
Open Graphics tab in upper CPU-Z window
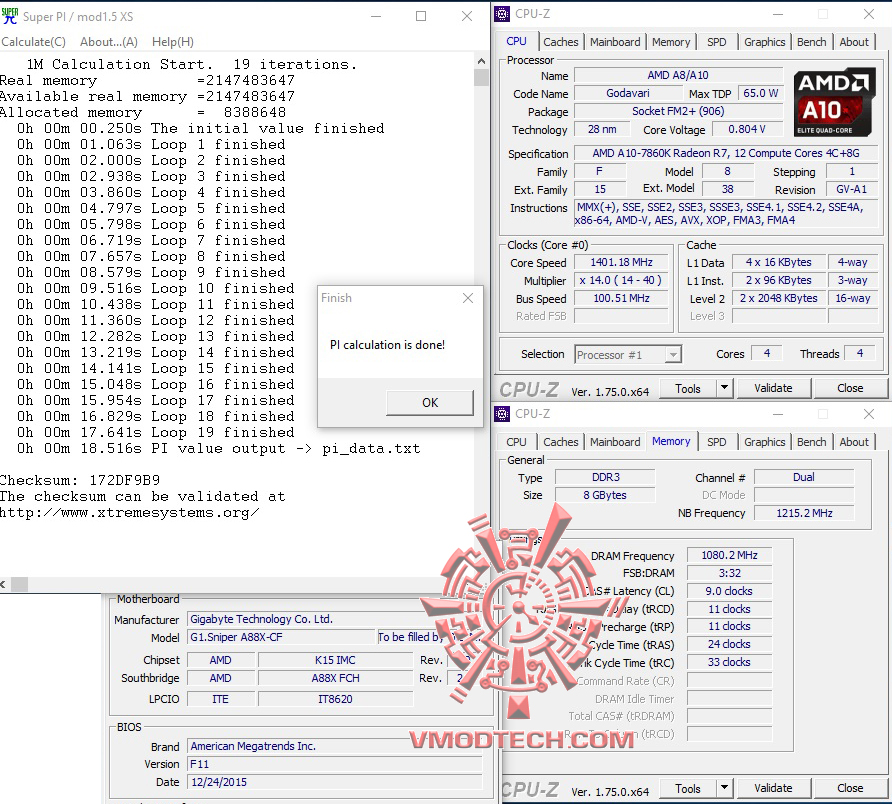click(x=764, y=42)
